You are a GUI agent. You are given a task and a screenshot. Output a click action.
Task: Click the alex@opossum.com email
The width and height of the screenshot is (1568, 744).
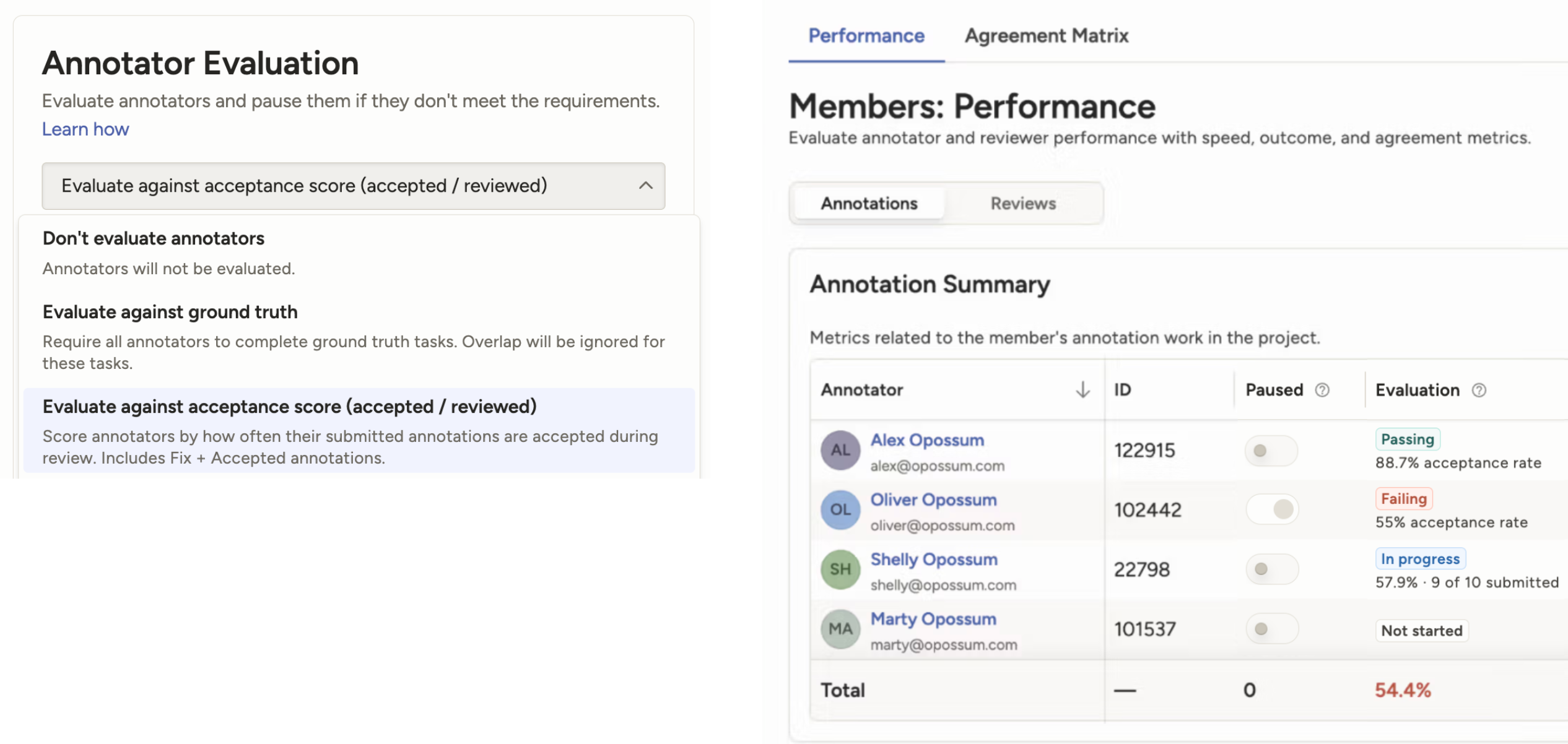click(x=937, y=466)
